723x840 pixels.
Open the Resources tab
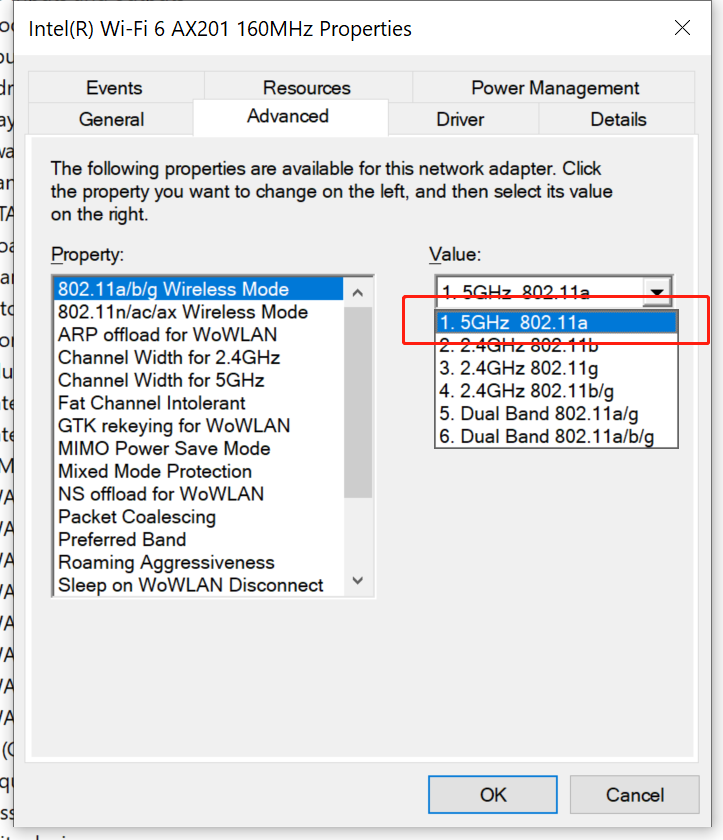306,87
